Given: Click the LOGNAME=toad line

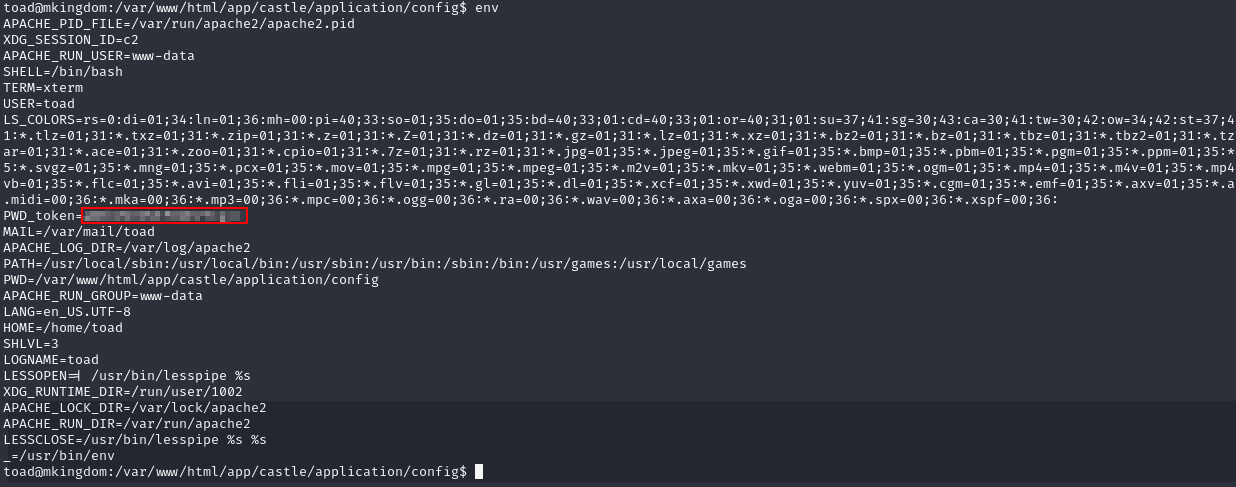Looking at the screenshot, I should 51,360.
